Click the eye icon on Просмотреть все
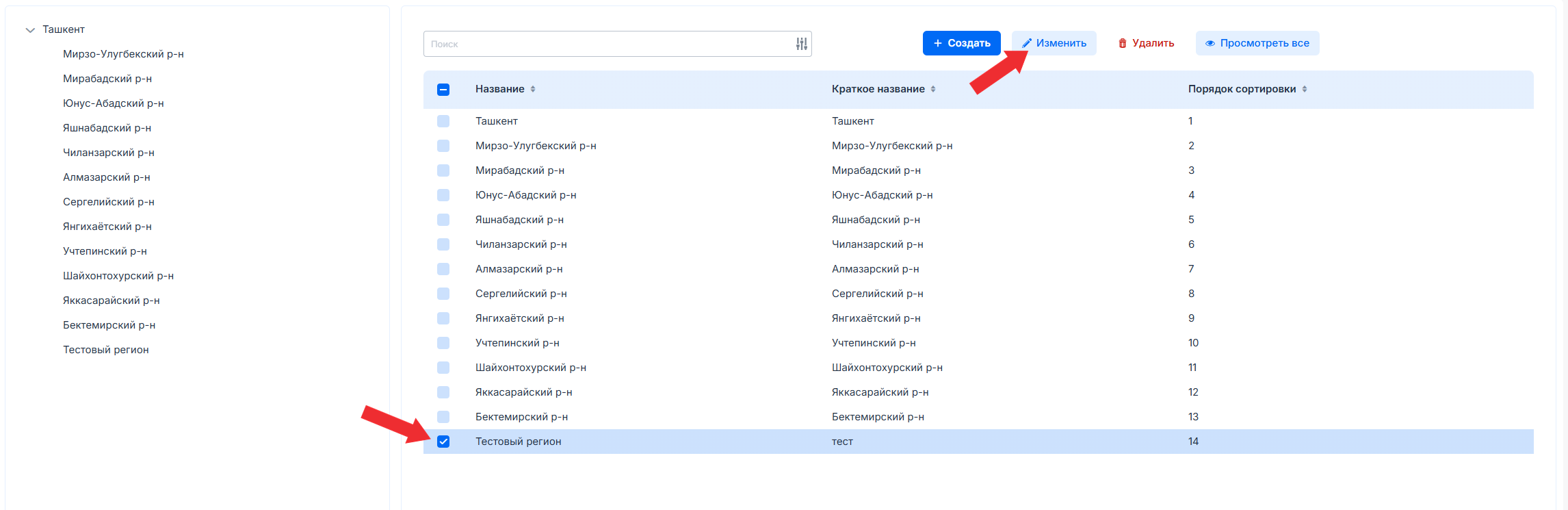The width and height of the screenshot is (1568, 510). click(1210, 43)
